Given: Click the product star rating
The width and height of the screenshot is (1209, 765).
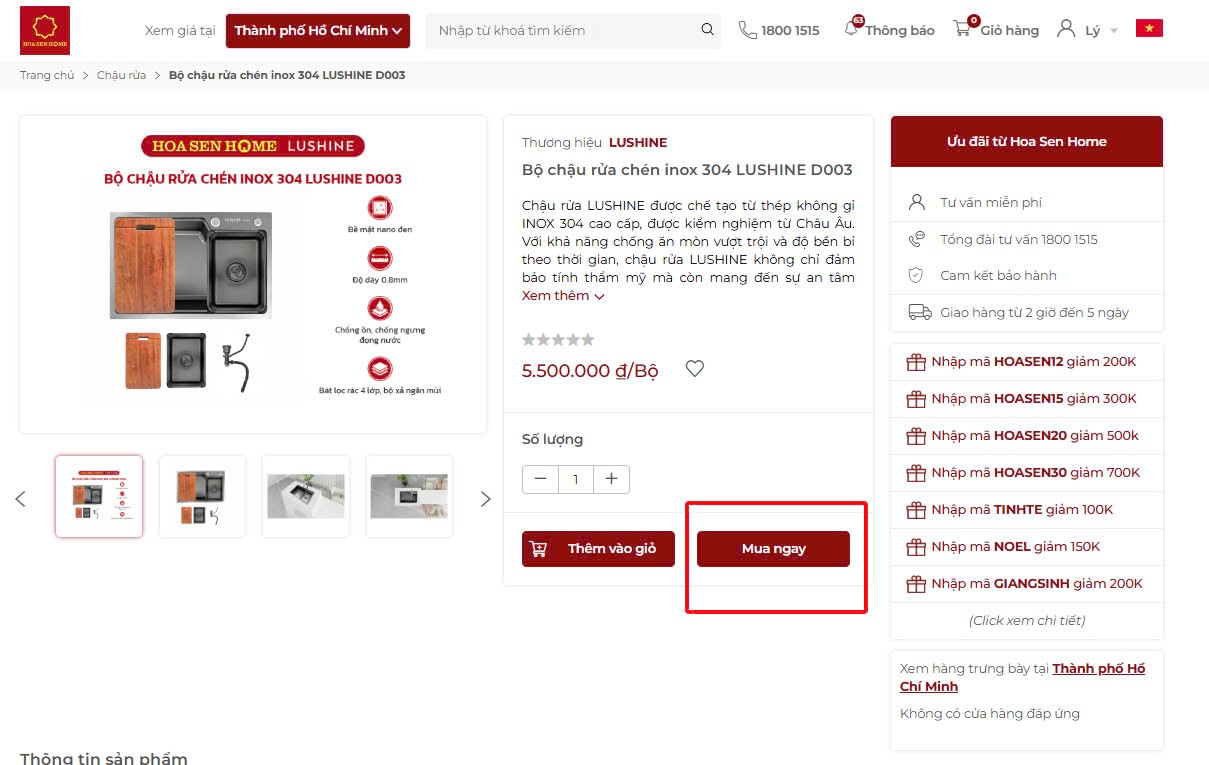Looking at the screenshot, I should (558, 340).
